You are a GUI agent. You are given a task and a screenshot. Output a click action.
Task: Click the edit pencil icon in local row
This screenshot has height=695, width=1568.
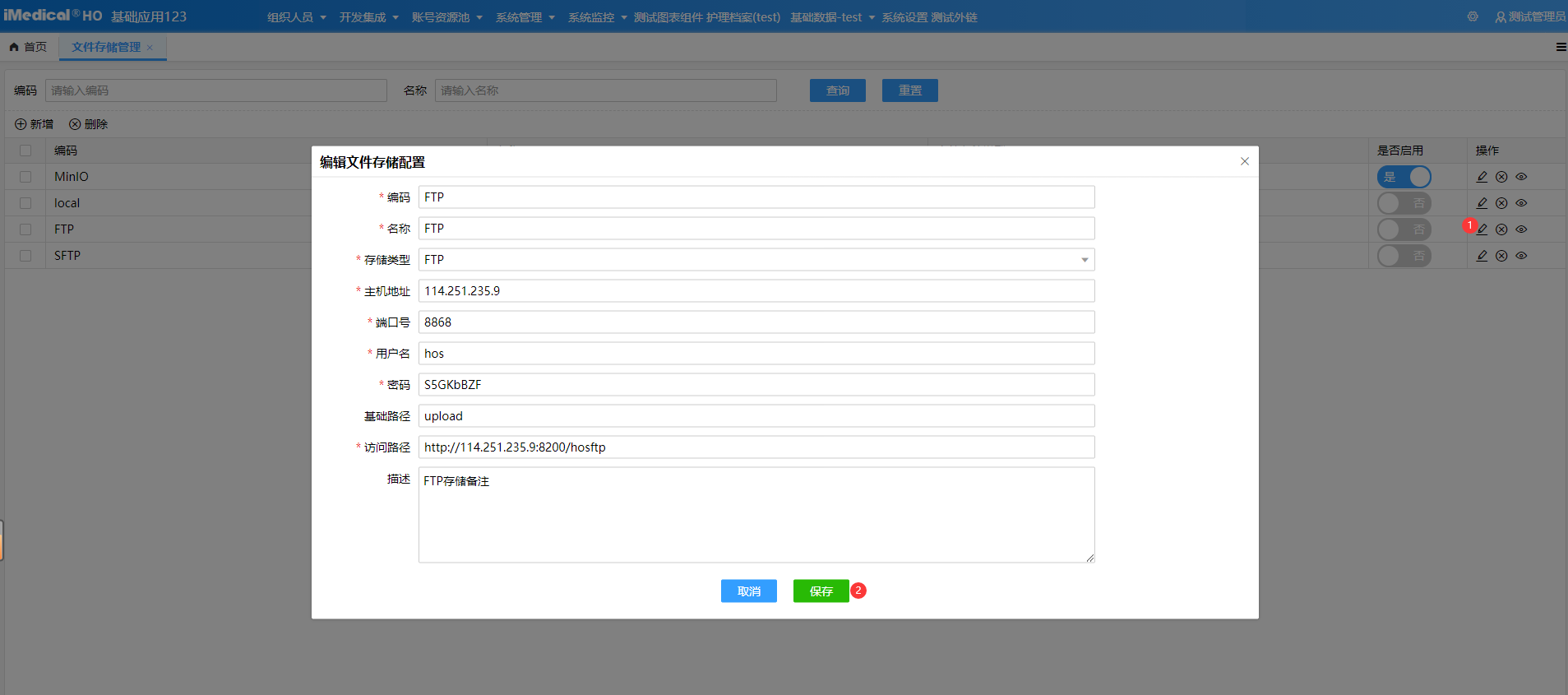[1482, 203]
